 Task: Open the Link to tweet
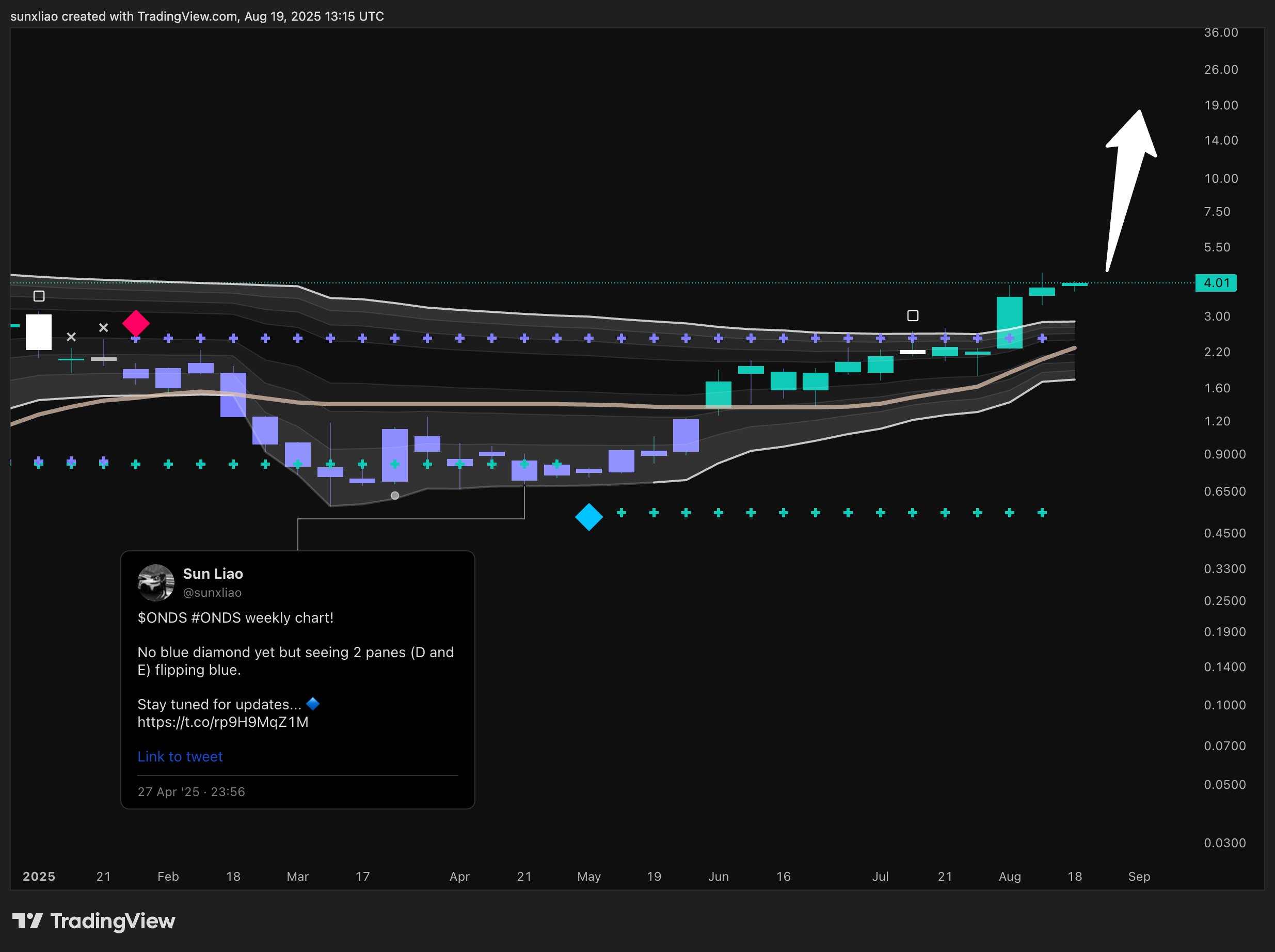click(180, 757)
